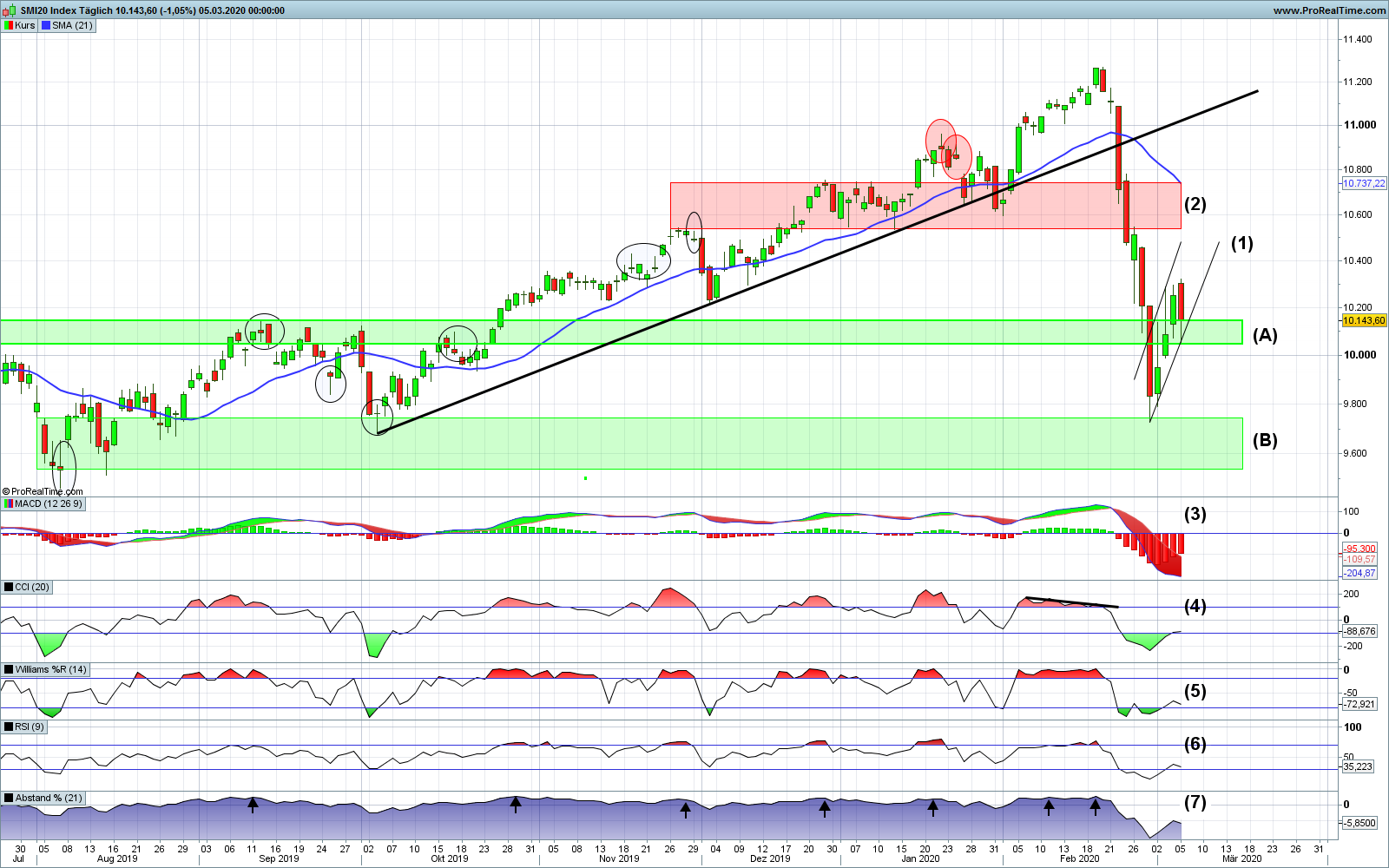This screenshot has height=868, width=1389.
Task: Open the Williams %R (14) indicator label
Action: click(x=46, y=669)
